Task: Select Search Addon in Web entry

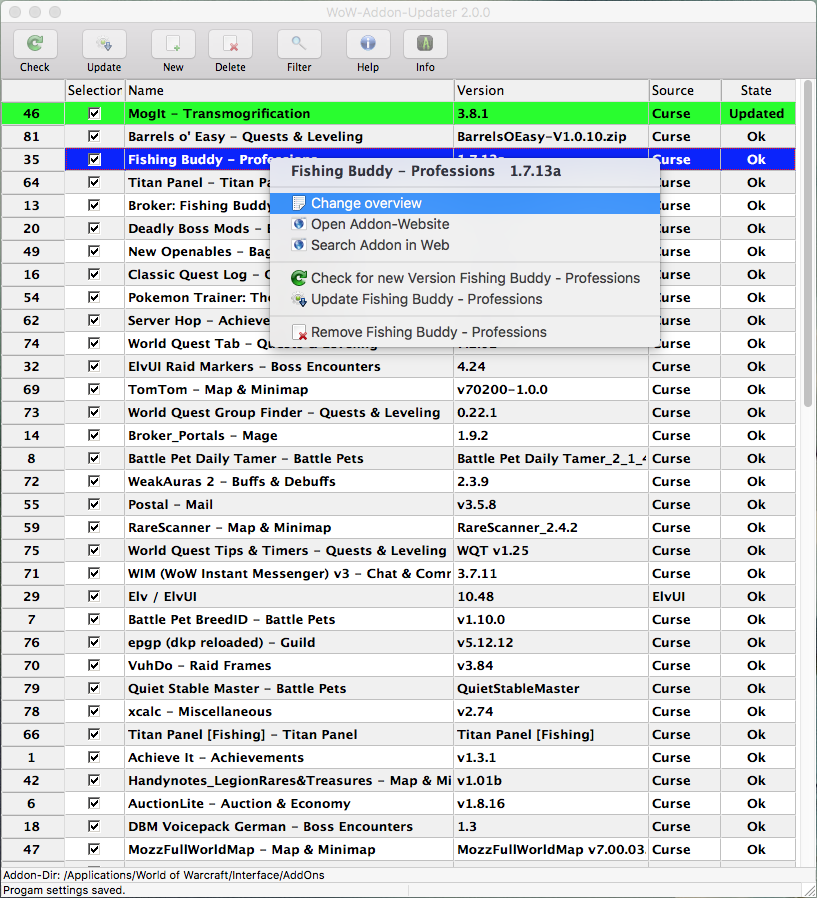Action: (465, 245)
